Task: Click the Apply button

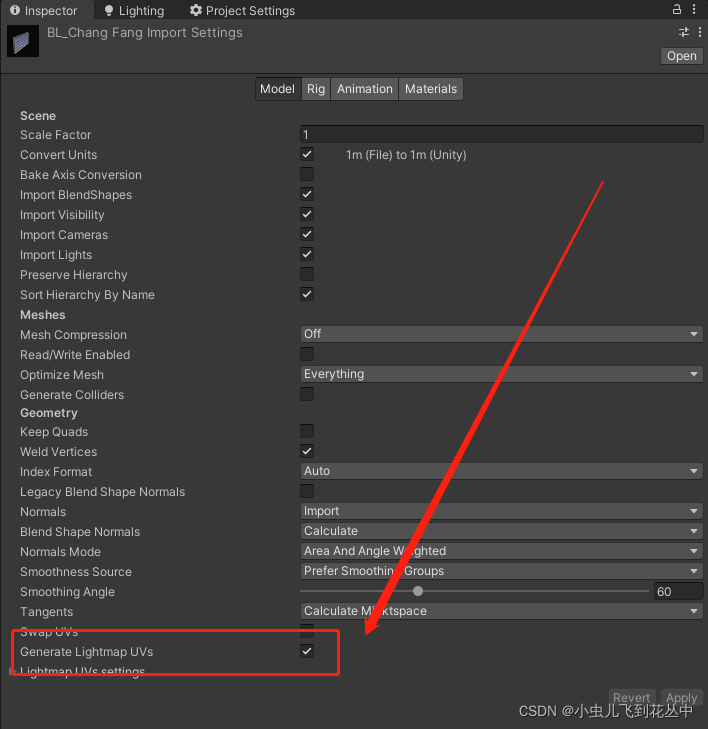Action: [682, 698]
